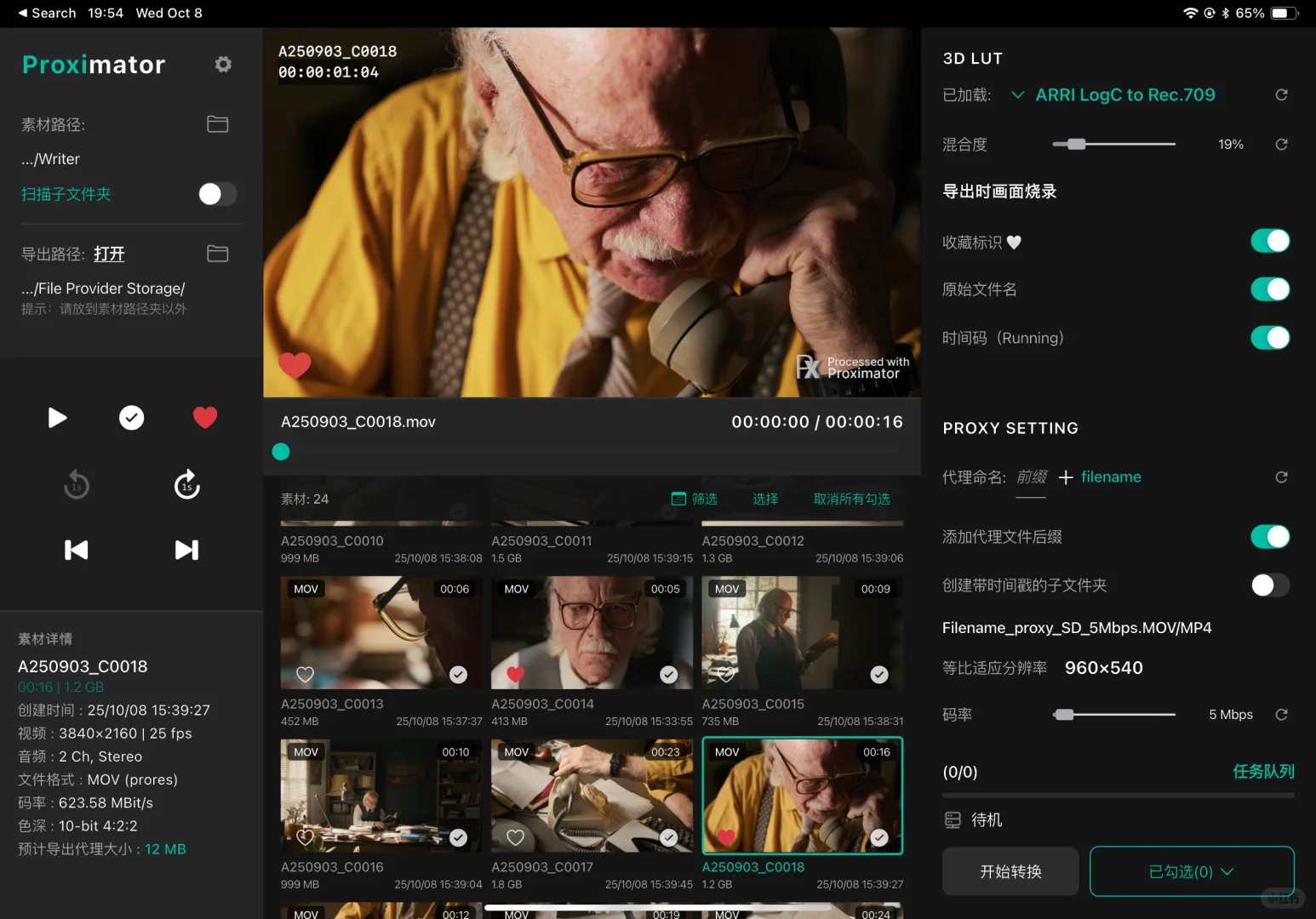Disable original filename (原始文件名) burn-in switch
Viewport: 1316px width, 919px height.
(1270, 290)
